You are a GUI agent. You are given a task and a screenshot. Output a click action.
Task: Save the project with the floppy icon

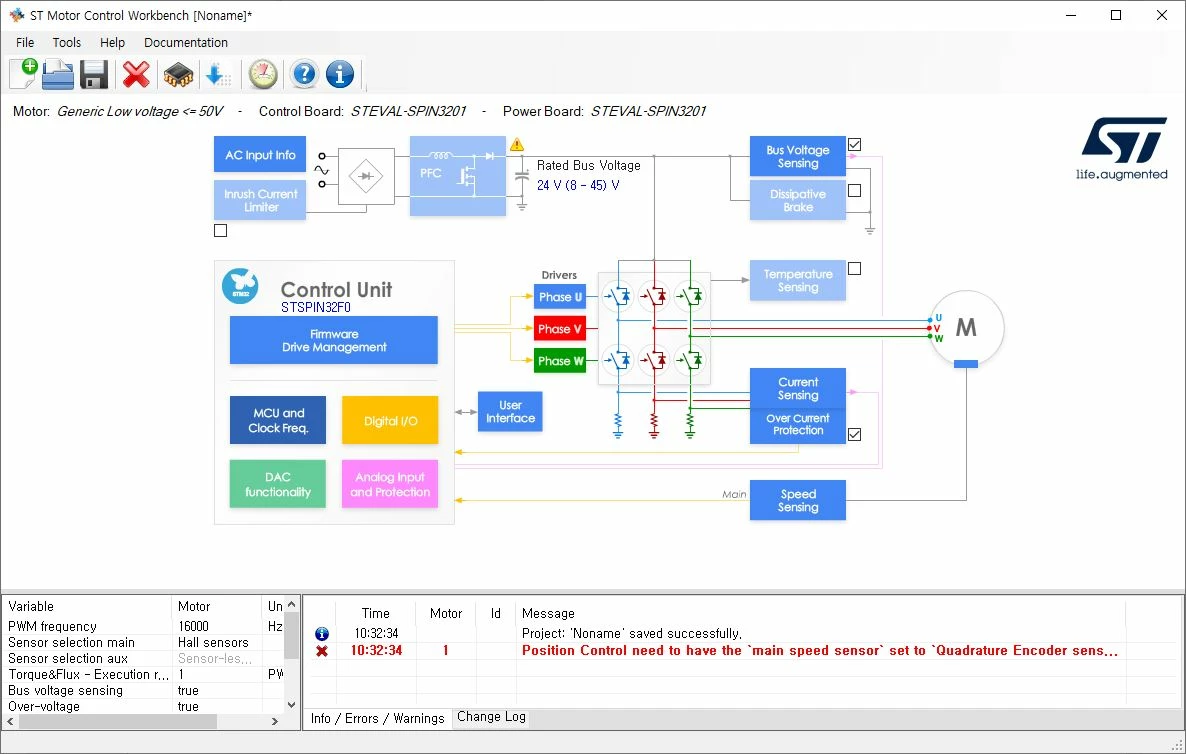point(94,75)
